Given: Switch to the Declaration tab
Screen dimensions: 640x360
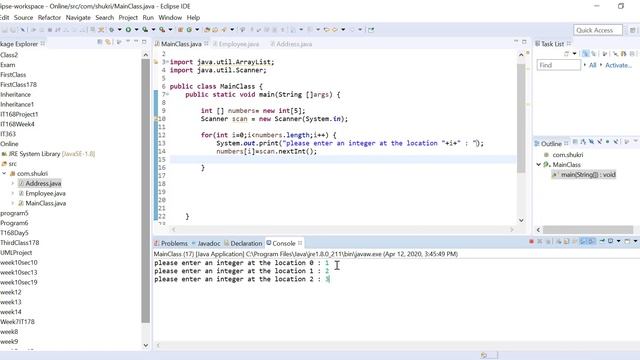Looking at the screenshot, I should coord(243,243).
